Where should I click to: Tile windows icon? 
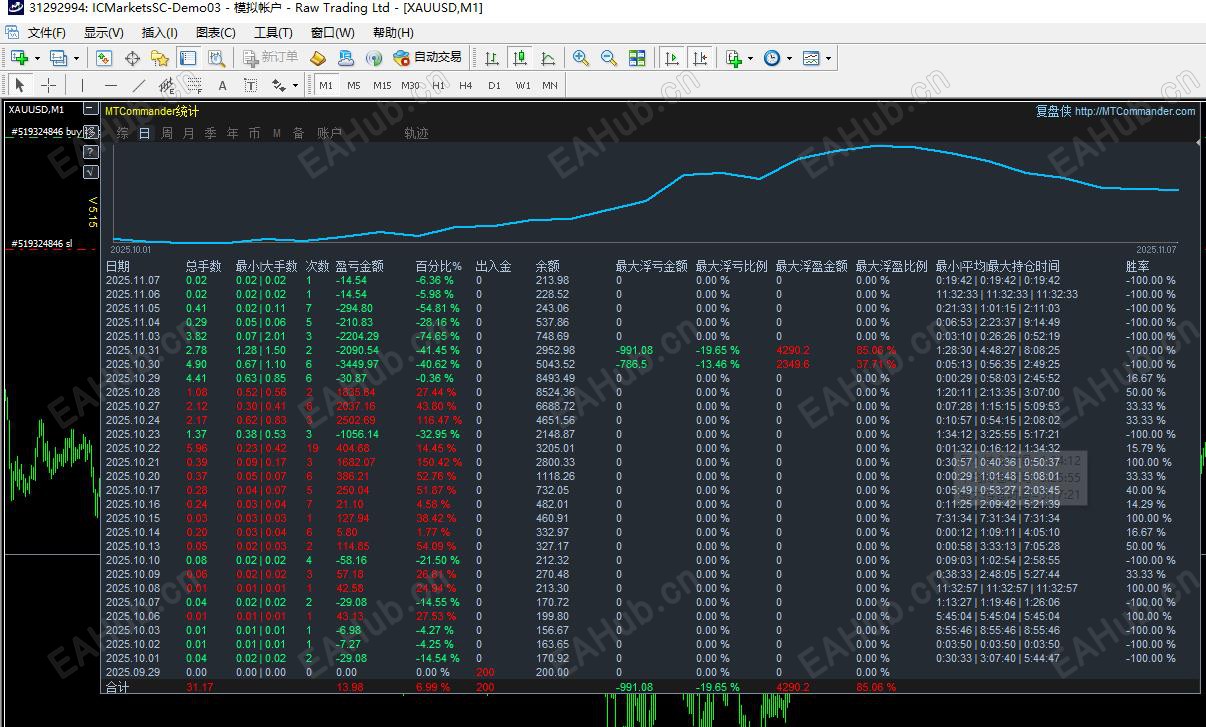(637, 58)
